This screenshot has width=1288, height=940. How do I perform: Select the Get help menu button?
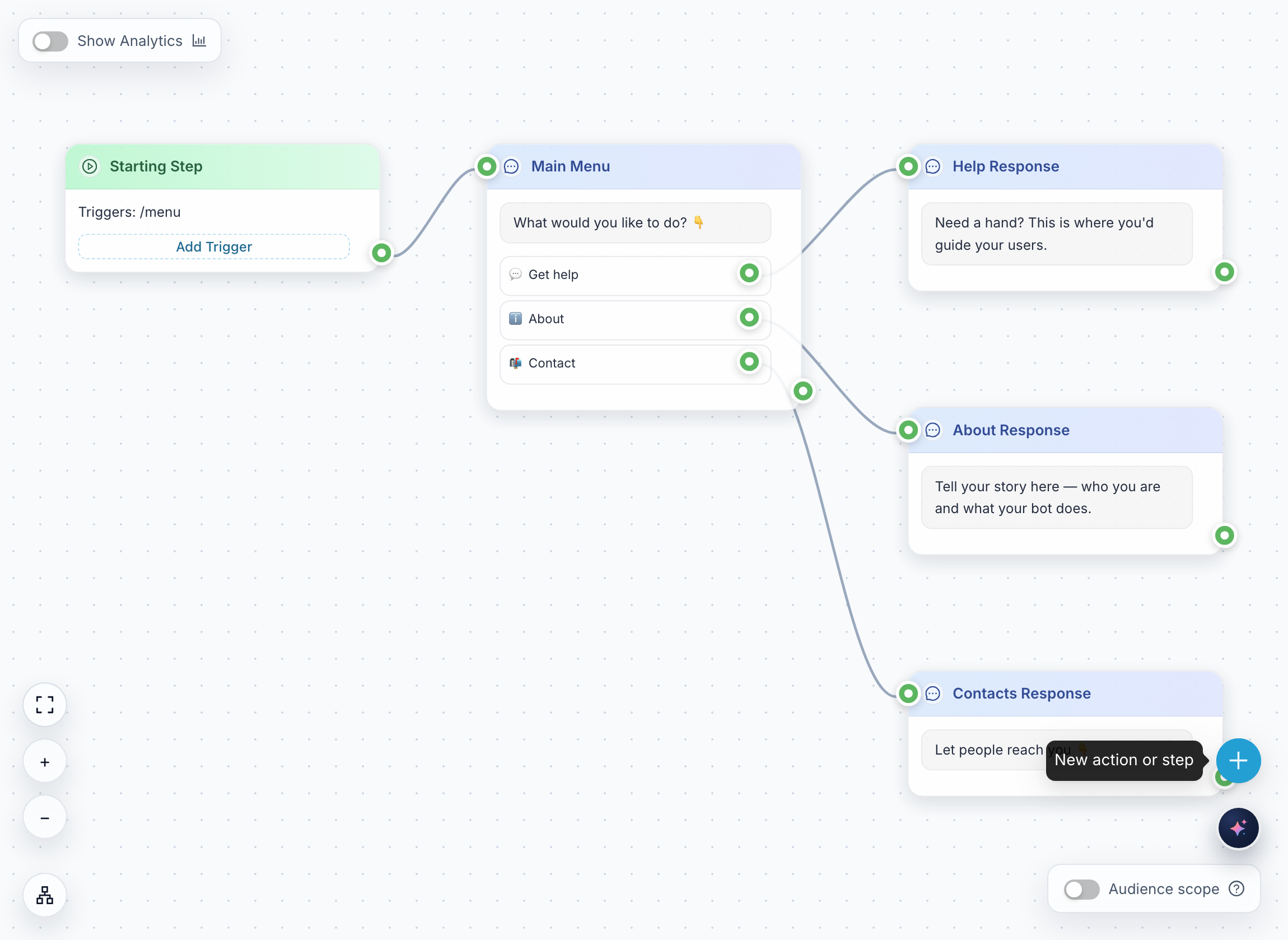click(x=635, y=275)
